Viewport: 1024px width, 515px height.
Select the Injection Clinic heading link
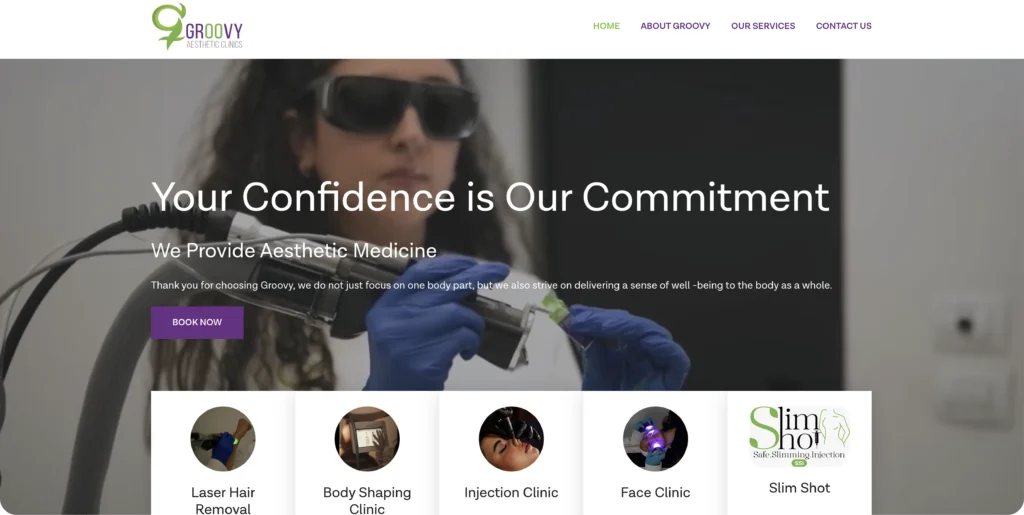(x=511, y=493)
